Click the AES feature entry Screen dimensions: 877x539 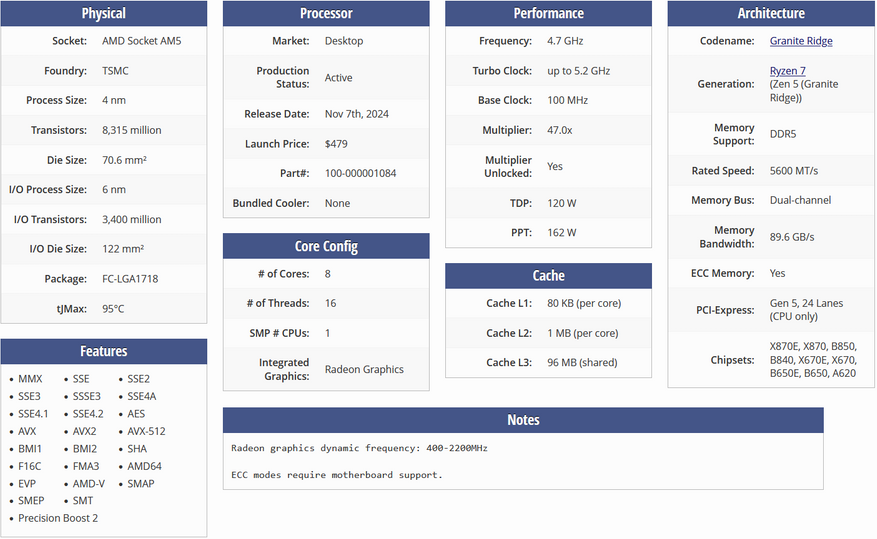(136, 414)
